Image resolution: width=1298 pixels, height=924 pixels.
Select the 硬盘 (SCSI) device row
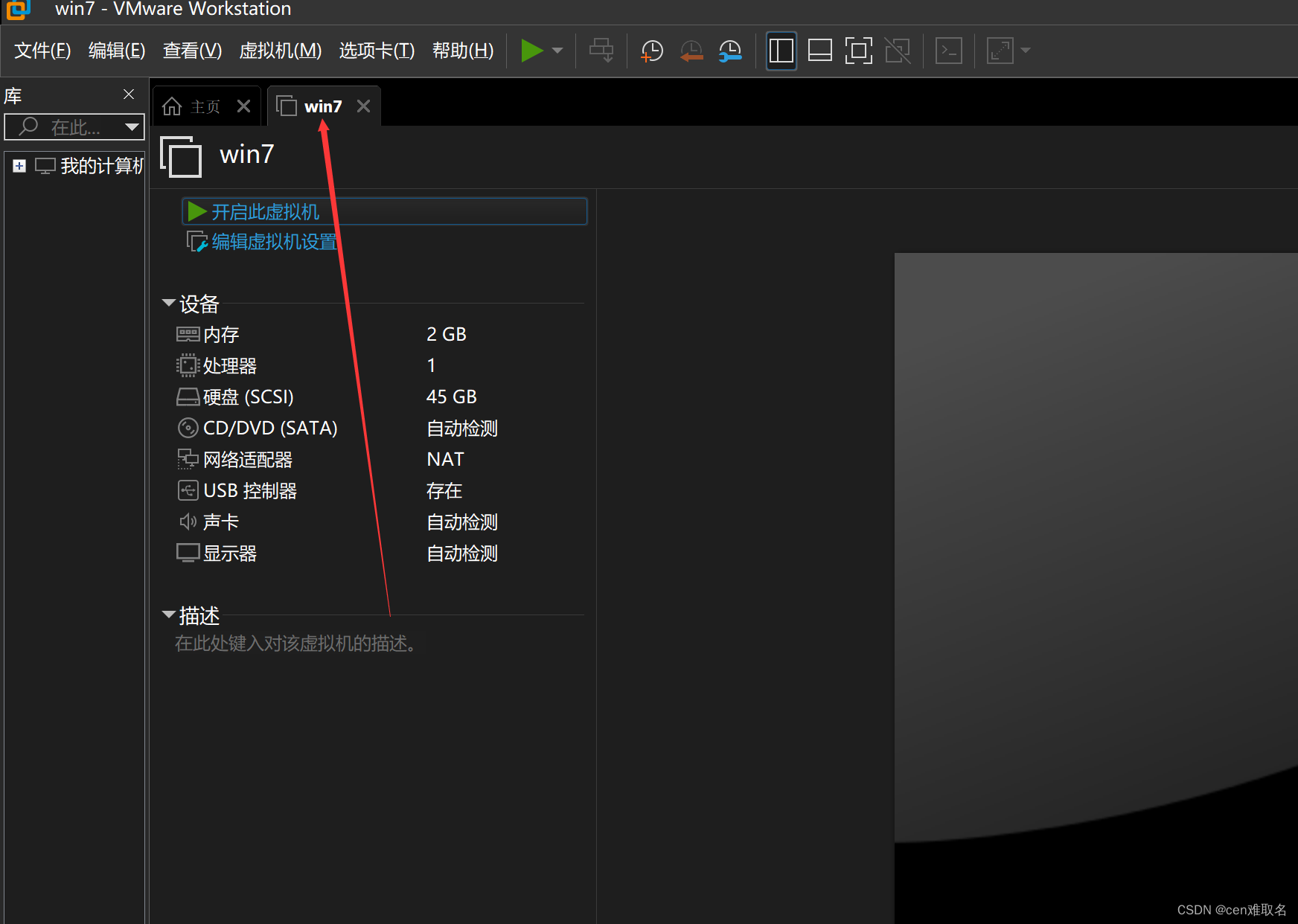tap(380, 397)
